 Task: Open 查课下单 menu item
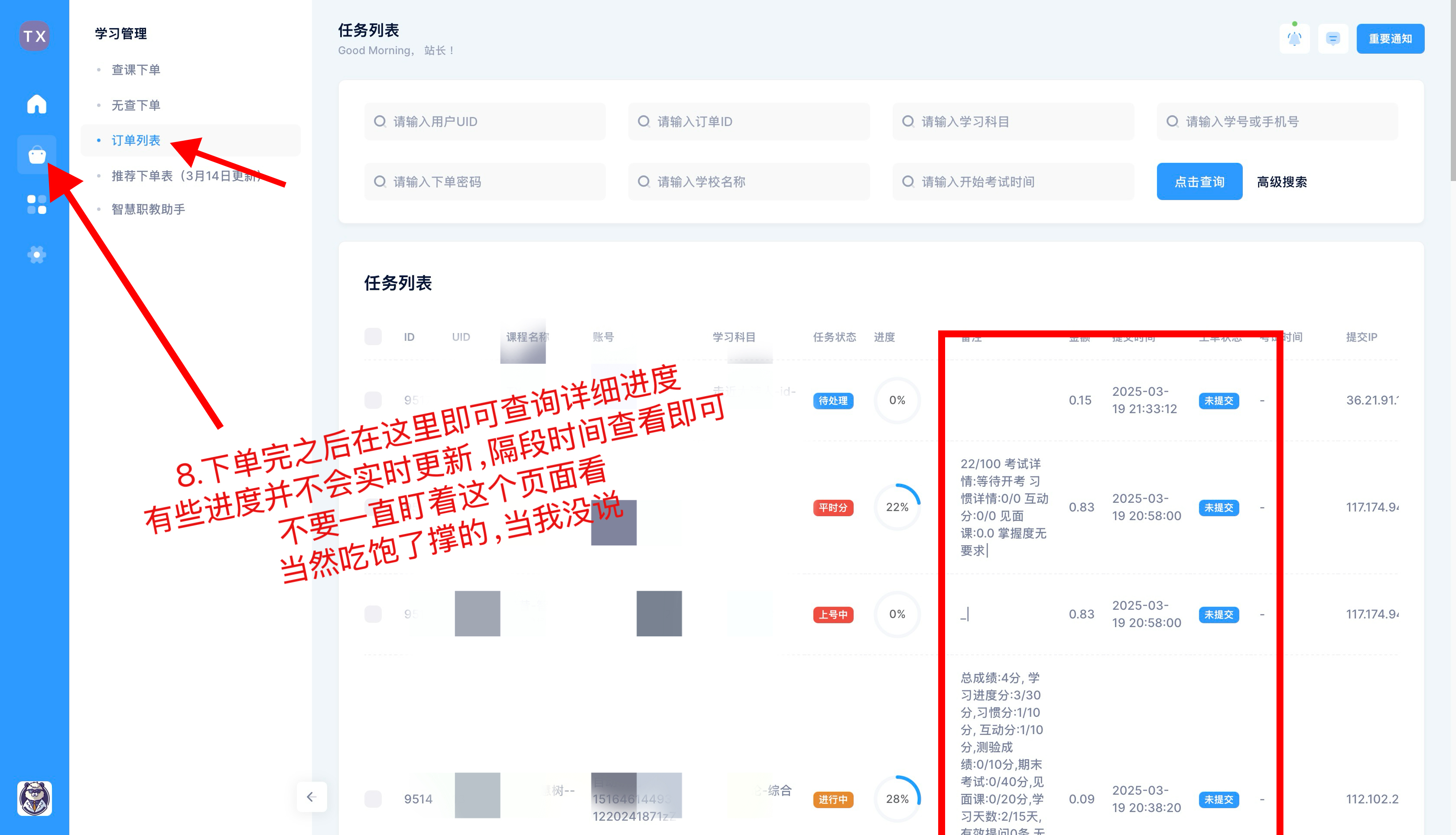click(136, 69)
